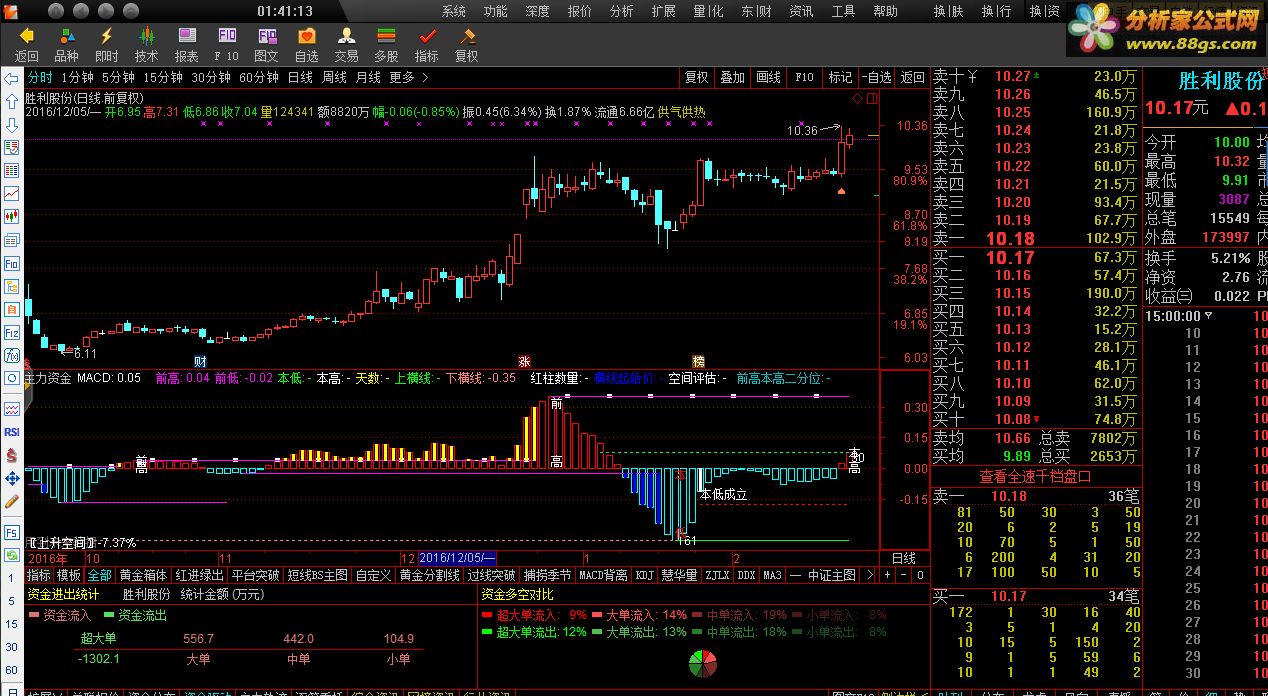
Task: Click the RSI icon in left sidebar
Action: [12, 432]
